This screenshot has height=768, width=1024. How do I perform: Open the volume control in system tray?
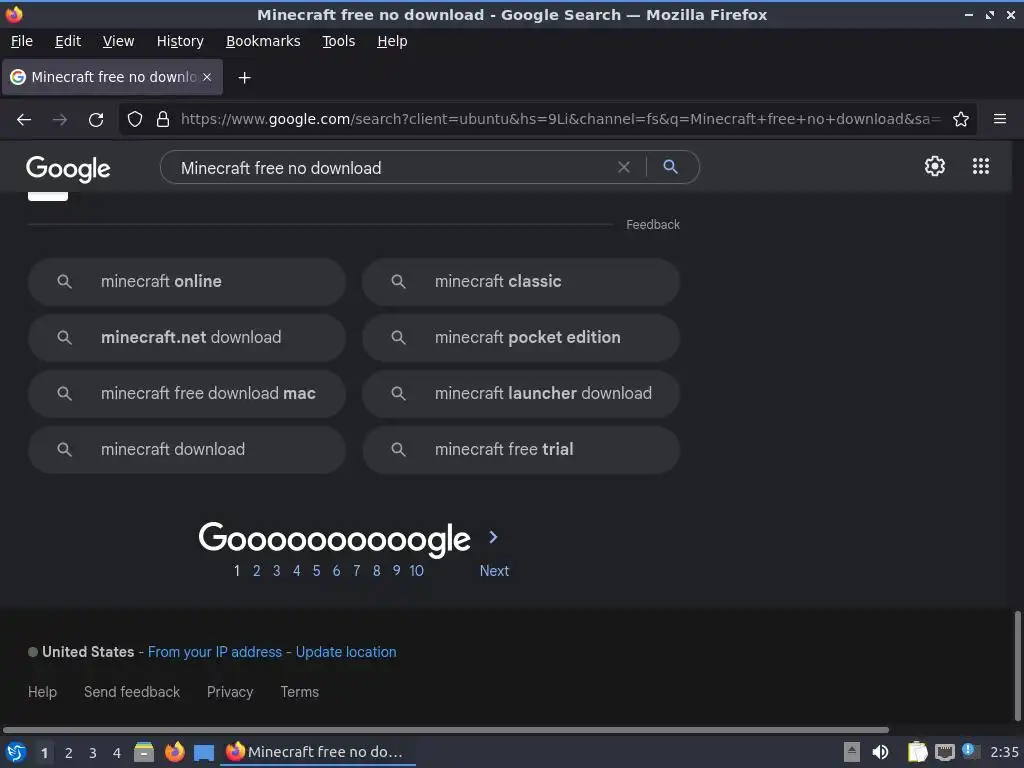coord(880,752)
